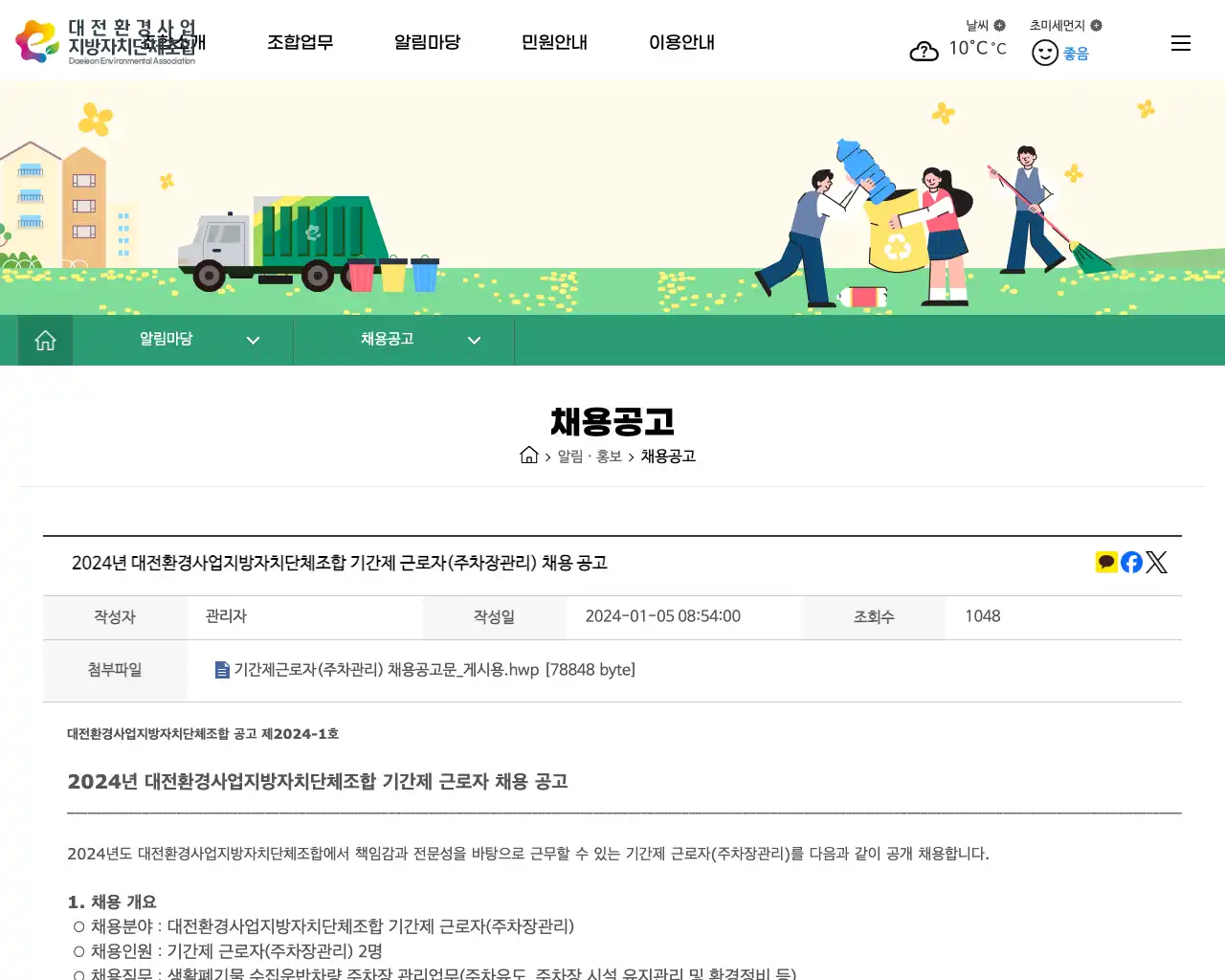The width and height of the screenshot is (1225, 980).
Task: Open the hamburger menu at top right
Action: pyautogui.click(x=1180, y=42)
